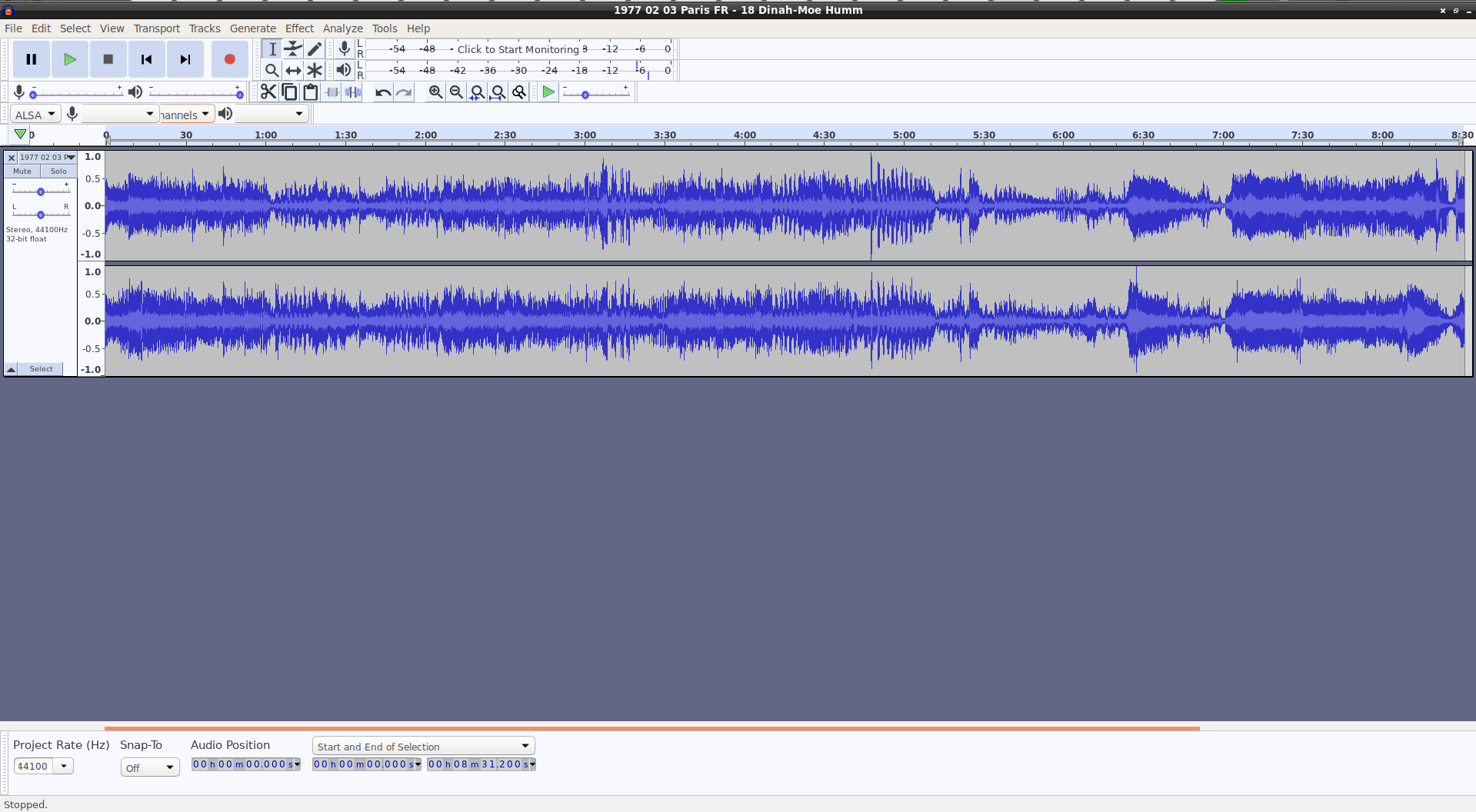Click the 4:00 mark on the timeline ruler
The width and height of the screenshot is (1476, 812).
click(x=745, y=135)
